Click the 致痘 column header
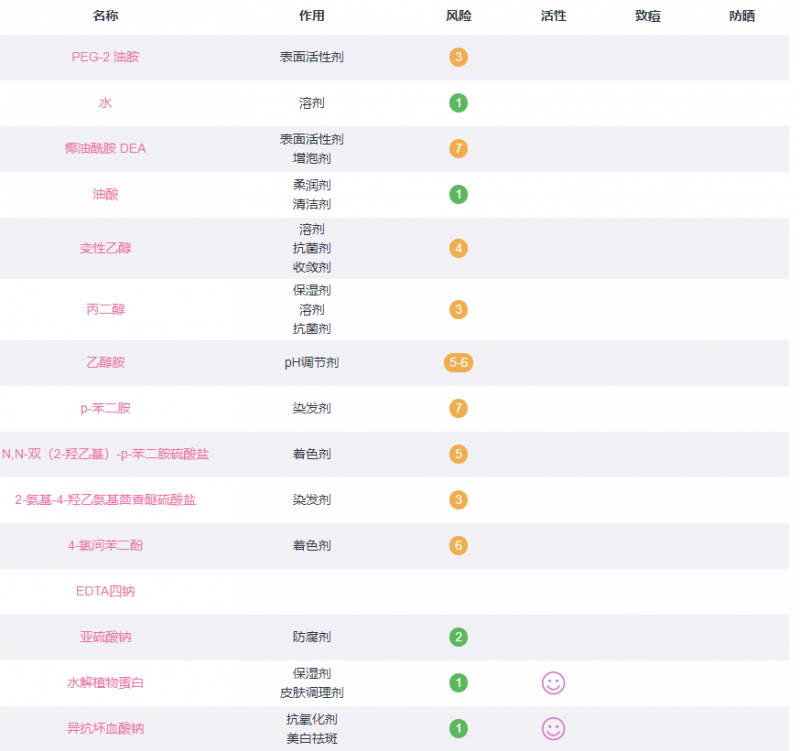The image size is (800, 751). coord(647,16)
